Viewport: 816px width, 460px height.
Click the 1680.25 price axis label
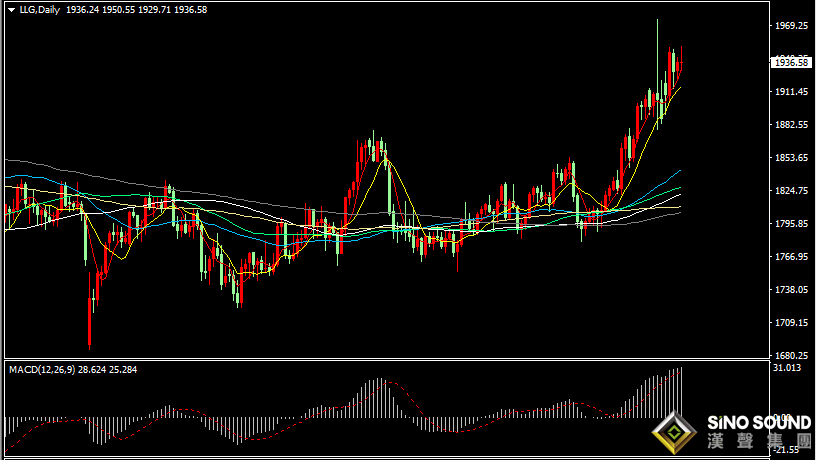point(792,355)
